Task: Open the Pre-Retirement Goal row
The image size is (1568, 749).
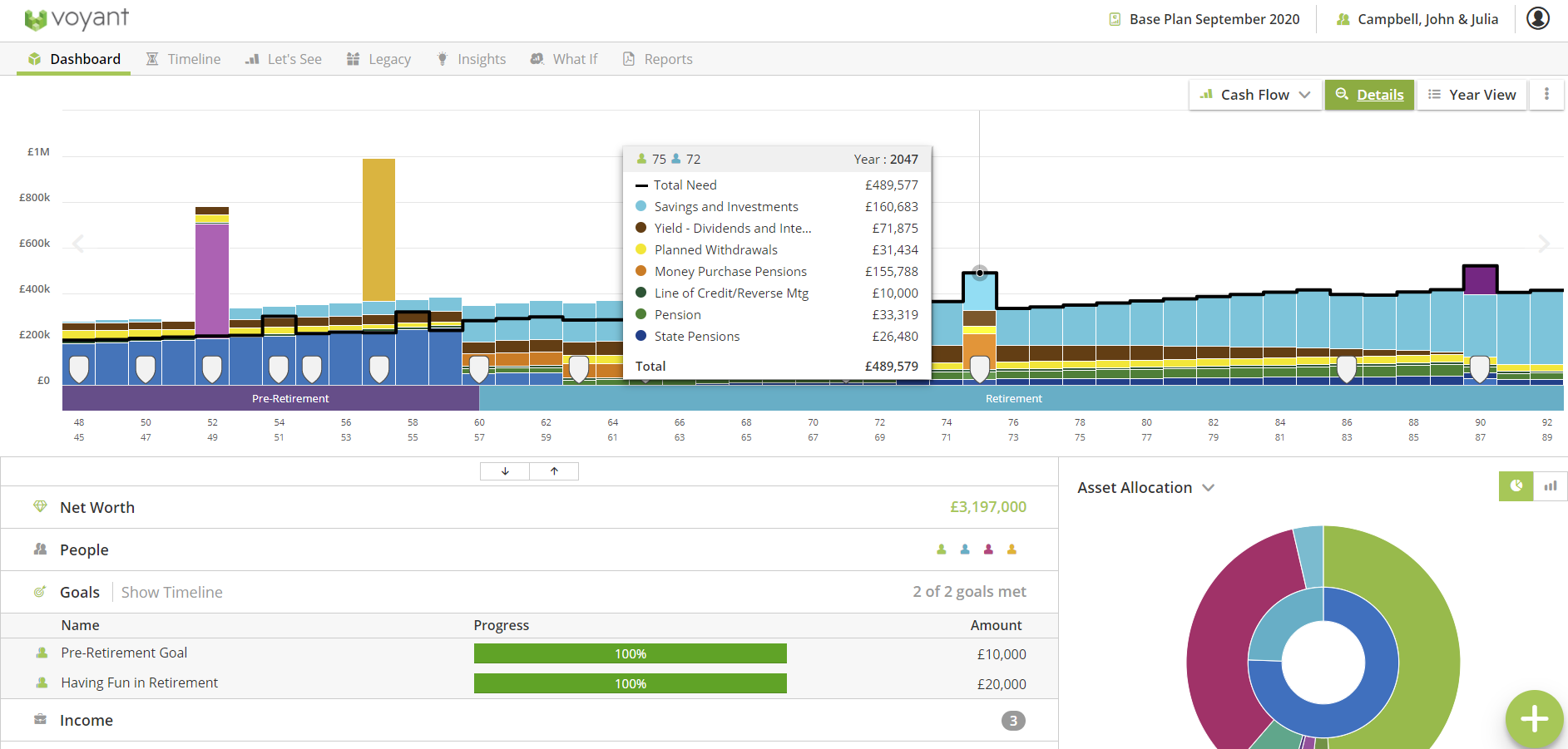Action: coord(529,653)
